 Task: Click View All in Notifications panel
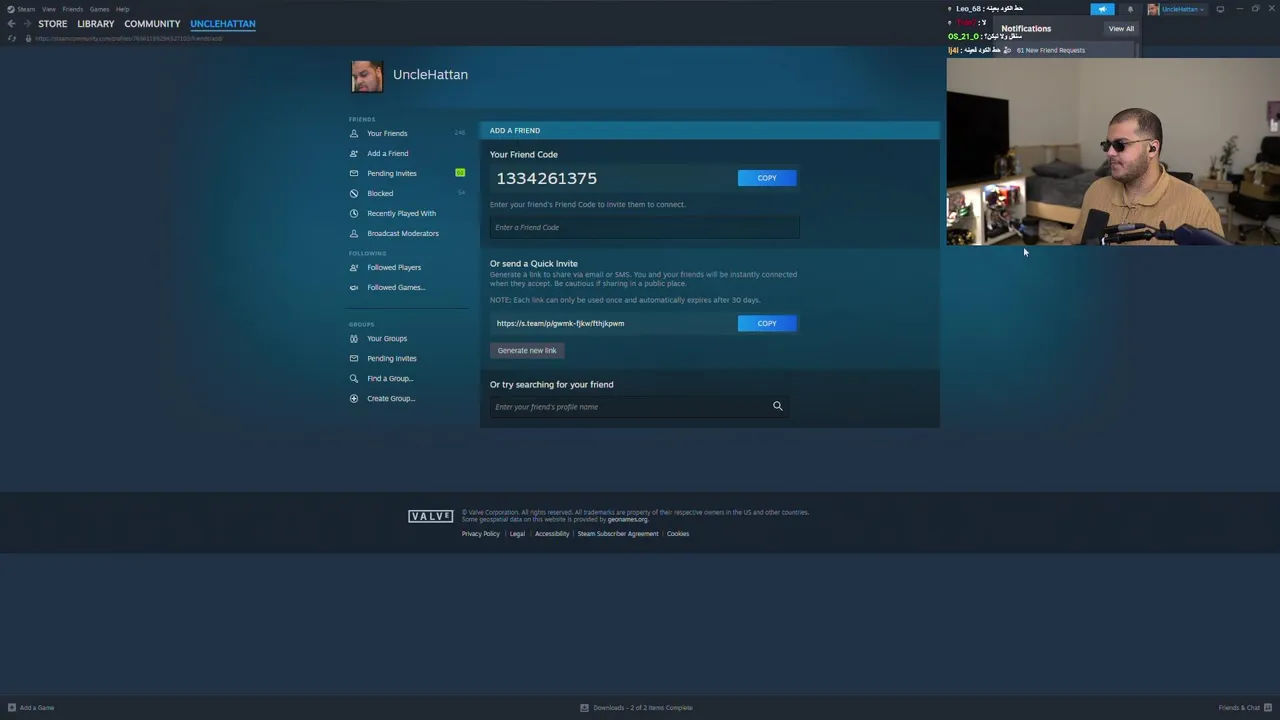click(1121, 29)
